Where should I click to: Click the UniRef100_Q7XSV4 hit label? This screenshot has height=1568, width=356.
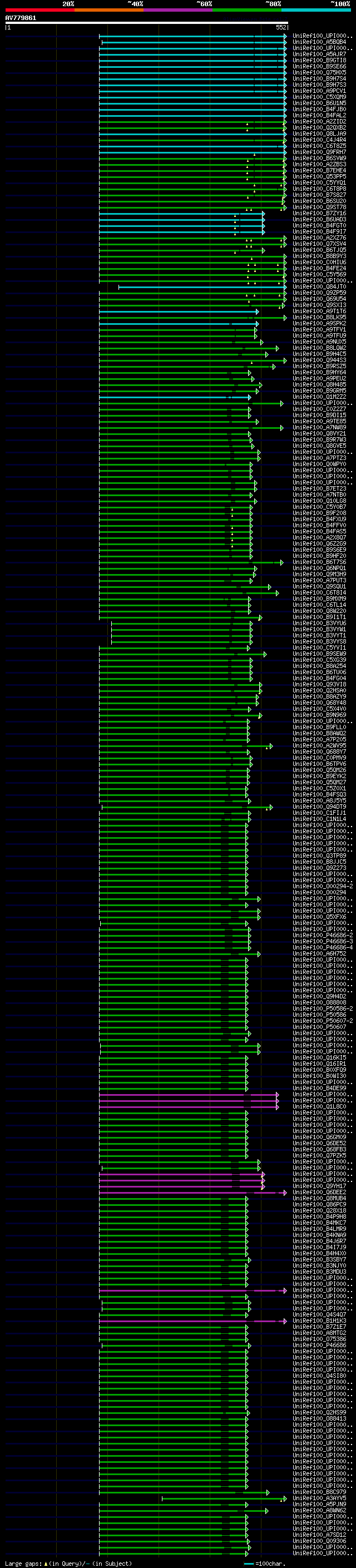coord(319,244)
